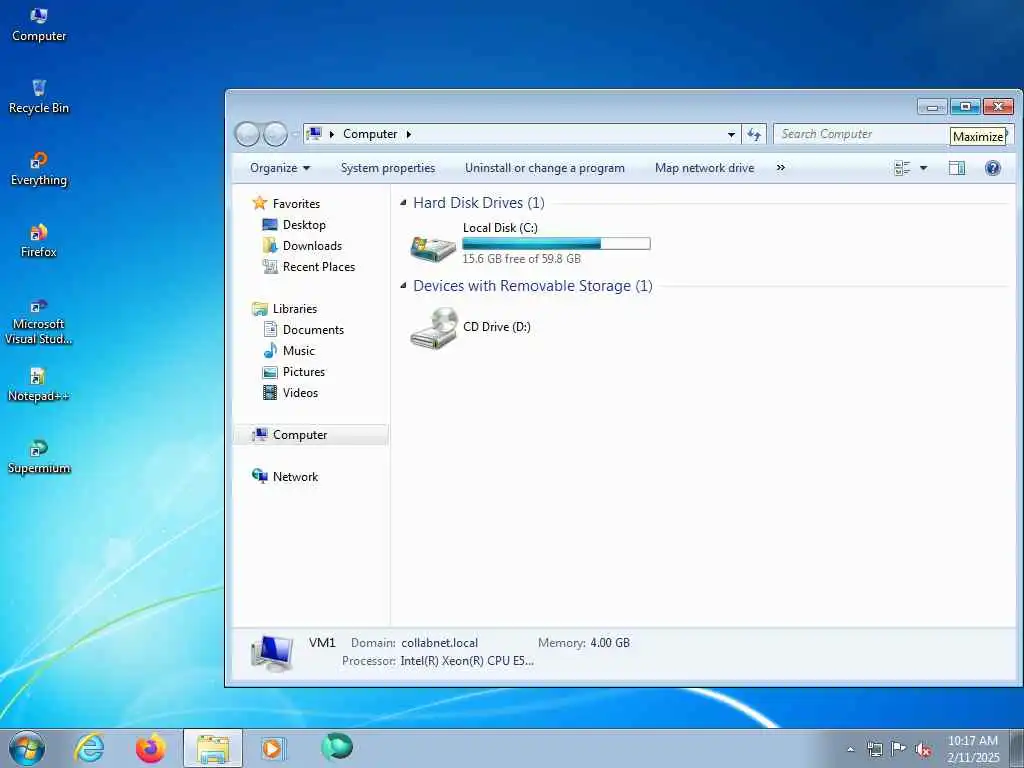Collapse Devices with Removable Storage group

403,285
